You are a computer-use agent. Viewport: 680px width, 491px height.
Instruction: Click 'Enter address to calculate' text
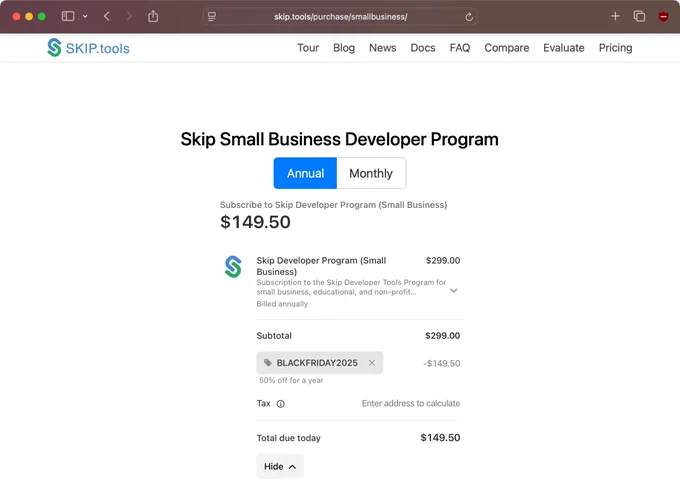coord(411,403)
